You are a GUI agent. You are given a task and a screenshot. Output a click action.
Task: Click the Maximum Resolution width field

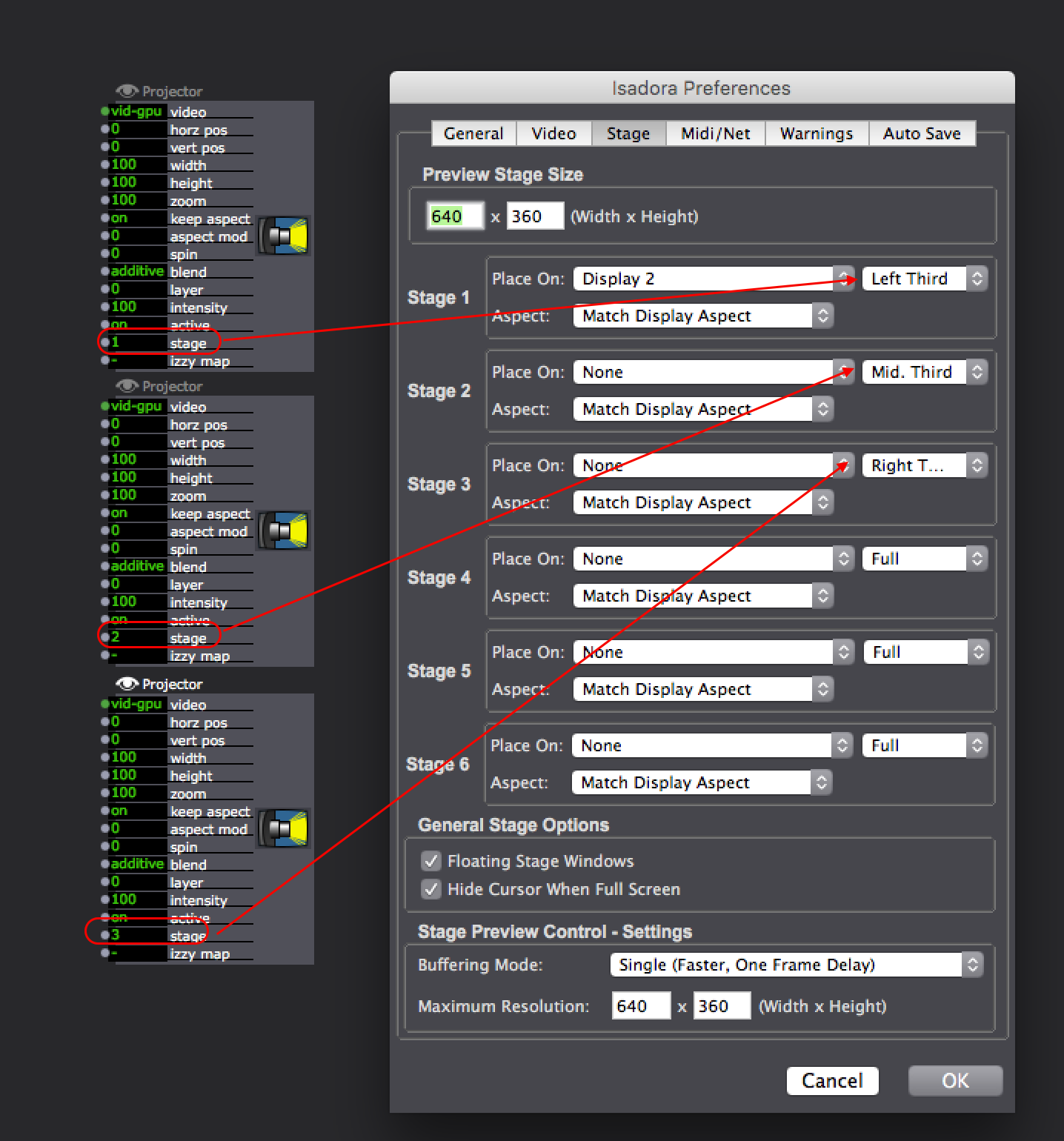[641, 1006]
